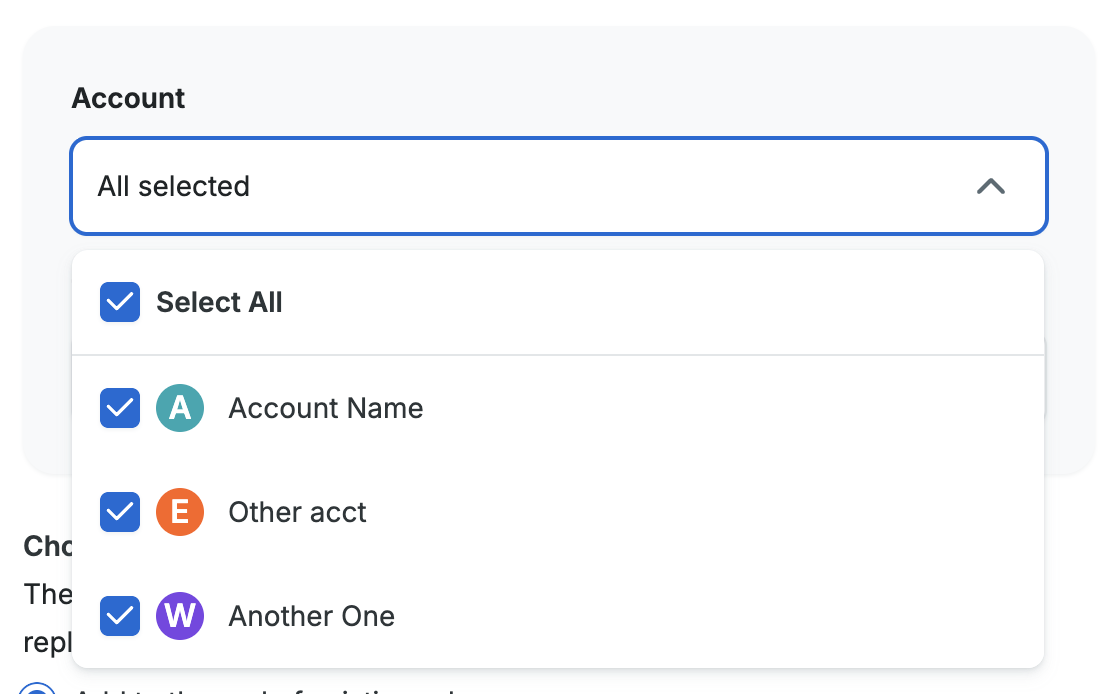This screenshot has width=1114, height=694.
Task: Untick the Another One checkbox
Action: tap(120, 616)
